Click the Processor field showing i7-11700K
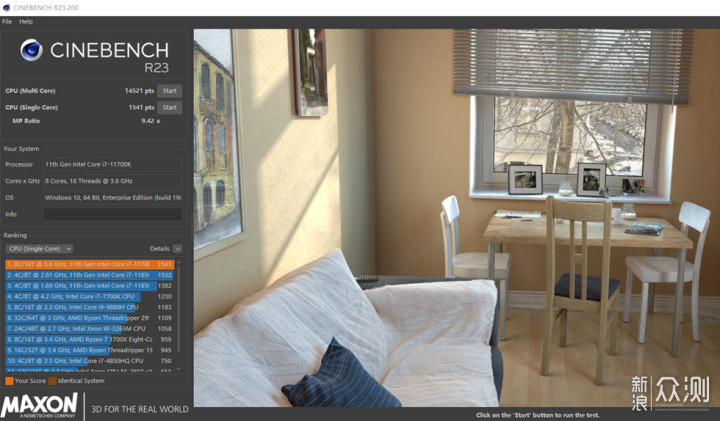The image size is (720, 421). point(112,164)
